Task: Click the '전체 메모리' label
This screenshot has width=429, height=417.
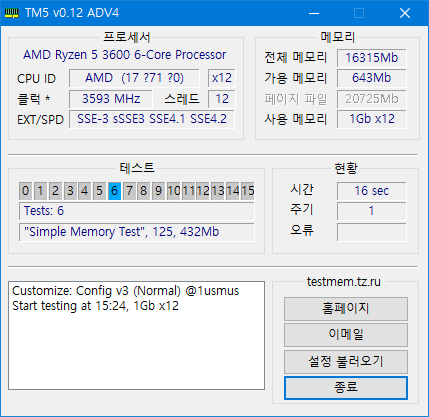Action: tap(296, 58)
